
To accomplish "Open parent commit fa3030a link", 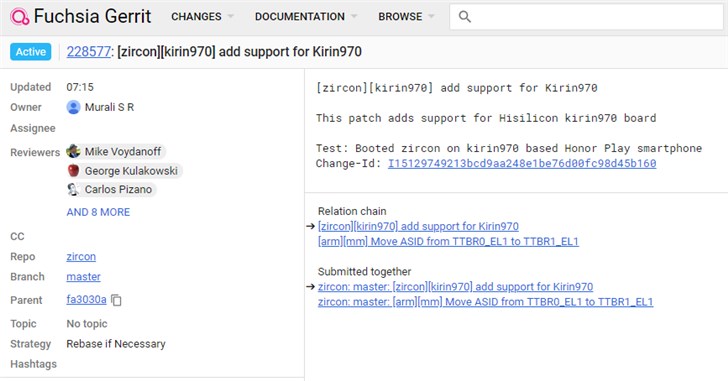I will pos(86,300).
